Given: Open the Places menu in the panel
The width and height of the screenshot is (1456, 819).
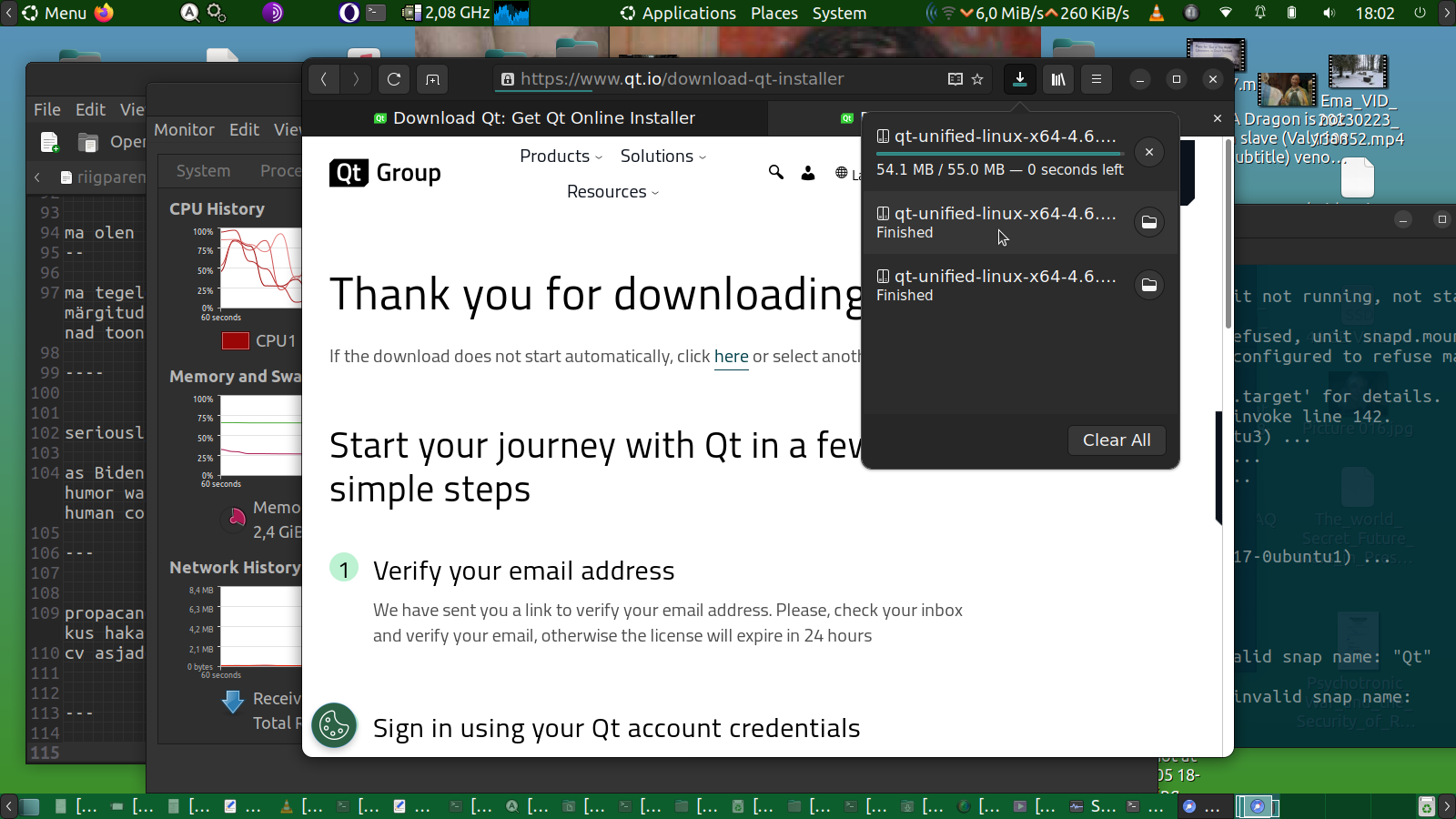Looking at the screenshot, I should pyautogui.click(x=774, y=14).
